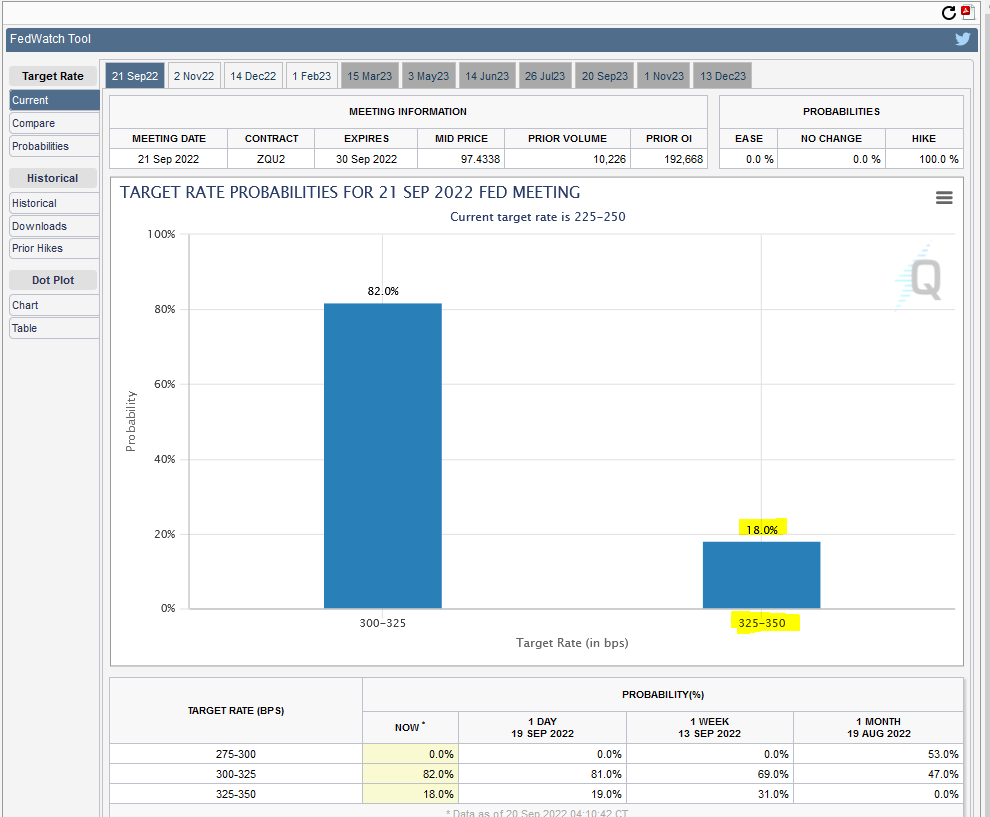The width and height of the screenshot is (990, 817).
Task: Click NOW value 82.0% in table
Action: coord(438,774)
